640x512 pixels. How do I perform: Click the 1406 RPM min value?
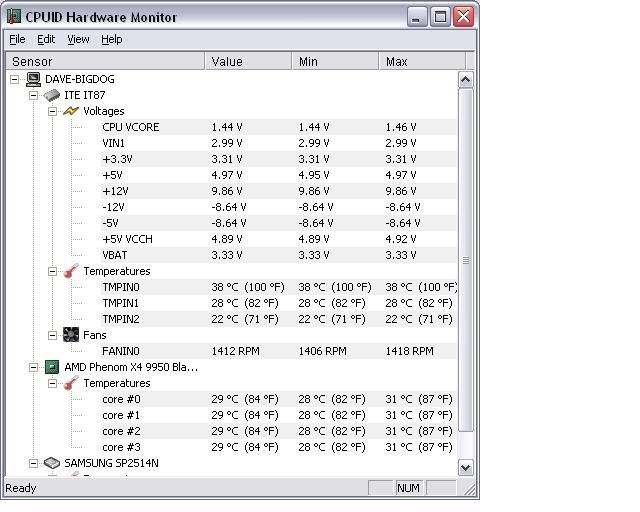pyautogui.click(x=322, y=351)
